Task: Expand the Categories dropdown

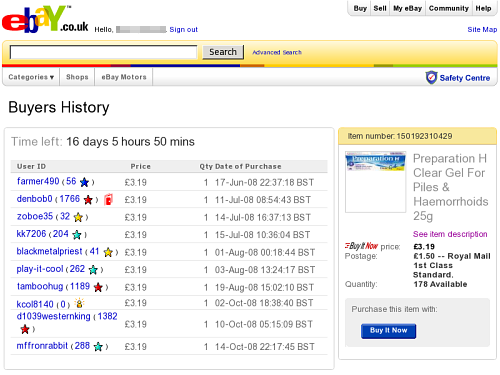Action: coord(31,77)
